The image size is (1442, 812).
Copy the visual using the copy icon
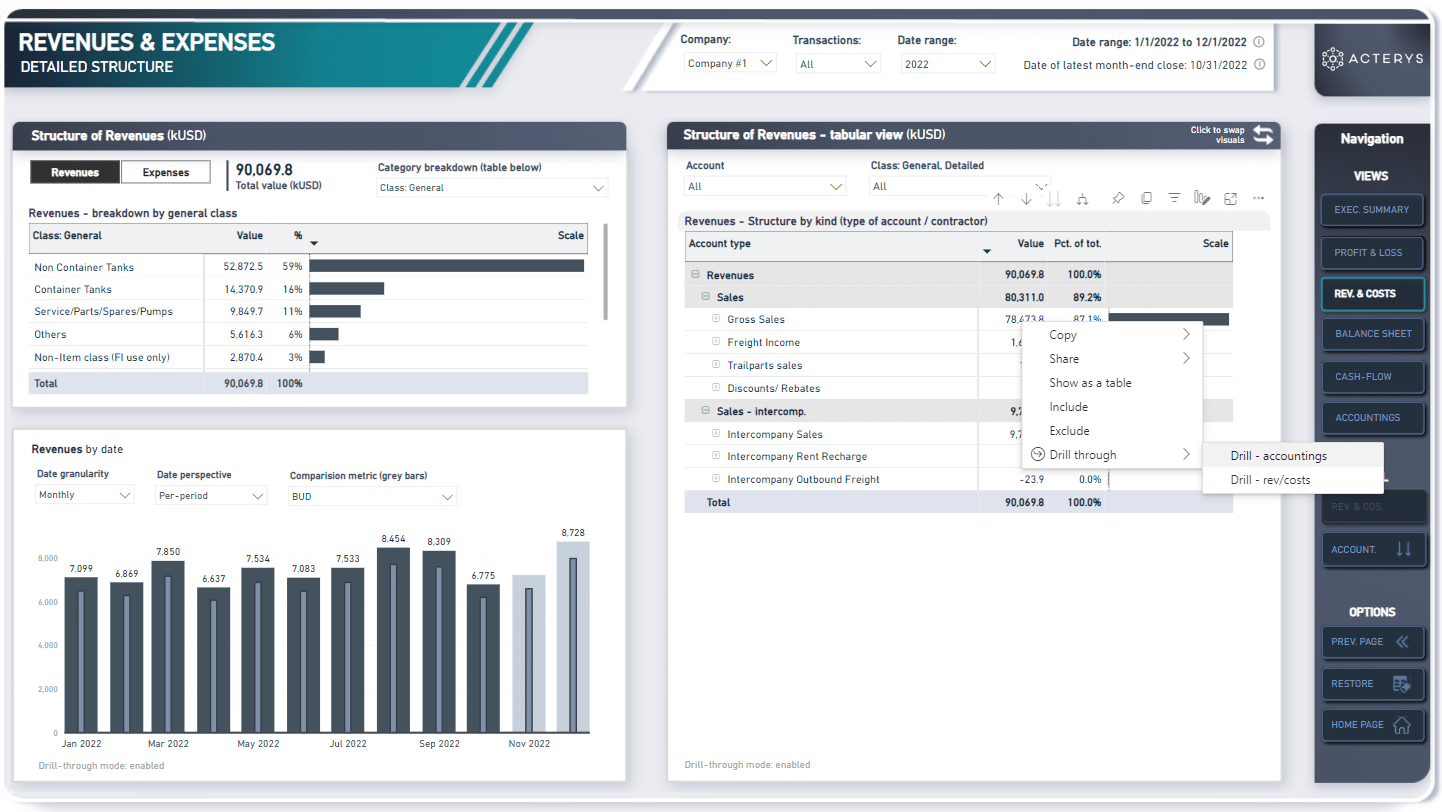[1146, 199]
